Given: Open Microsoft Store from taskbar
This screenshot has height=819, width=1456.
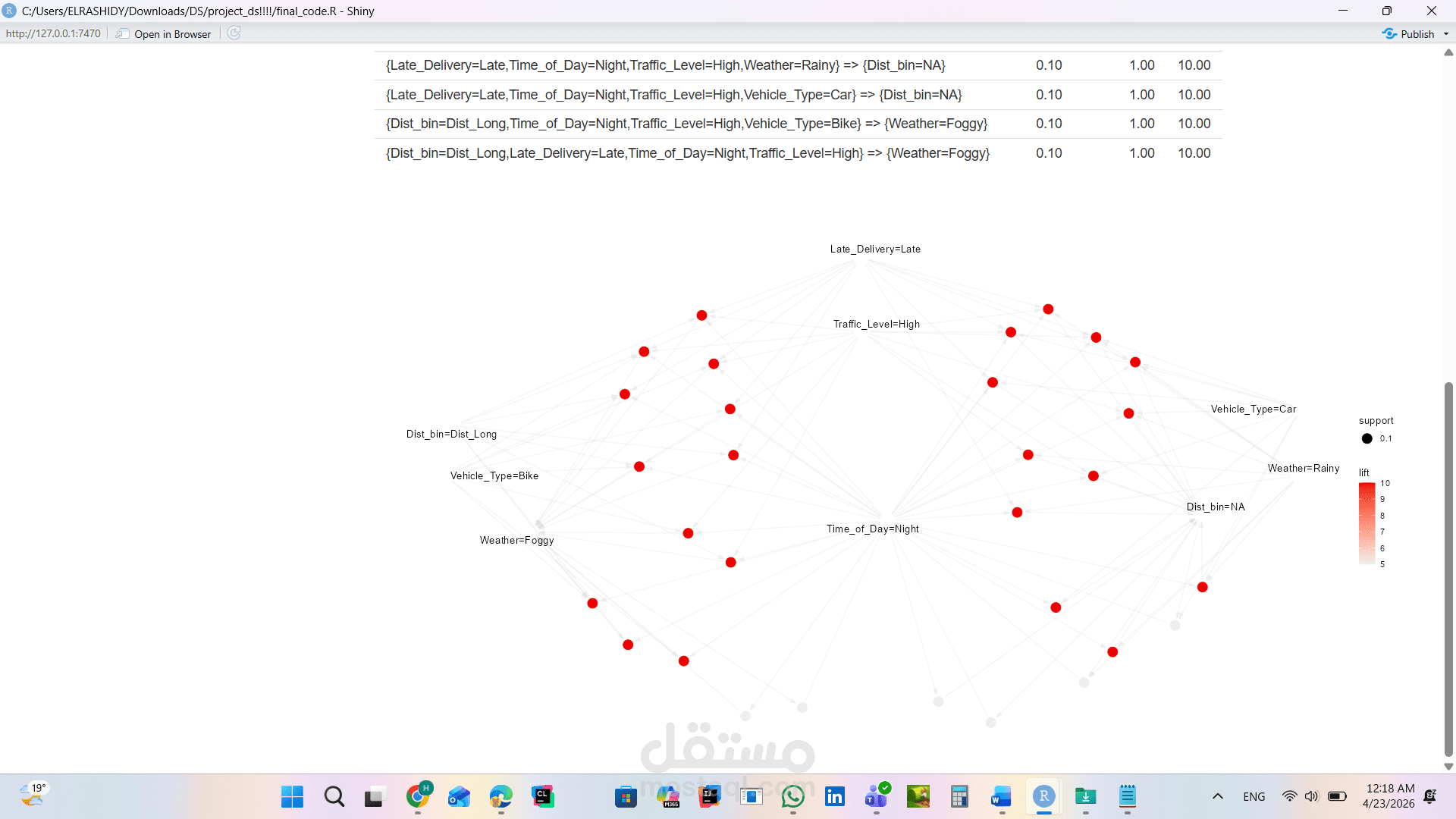Looking at the screenshot, I should pyautogui.click(x=626, y=796).
